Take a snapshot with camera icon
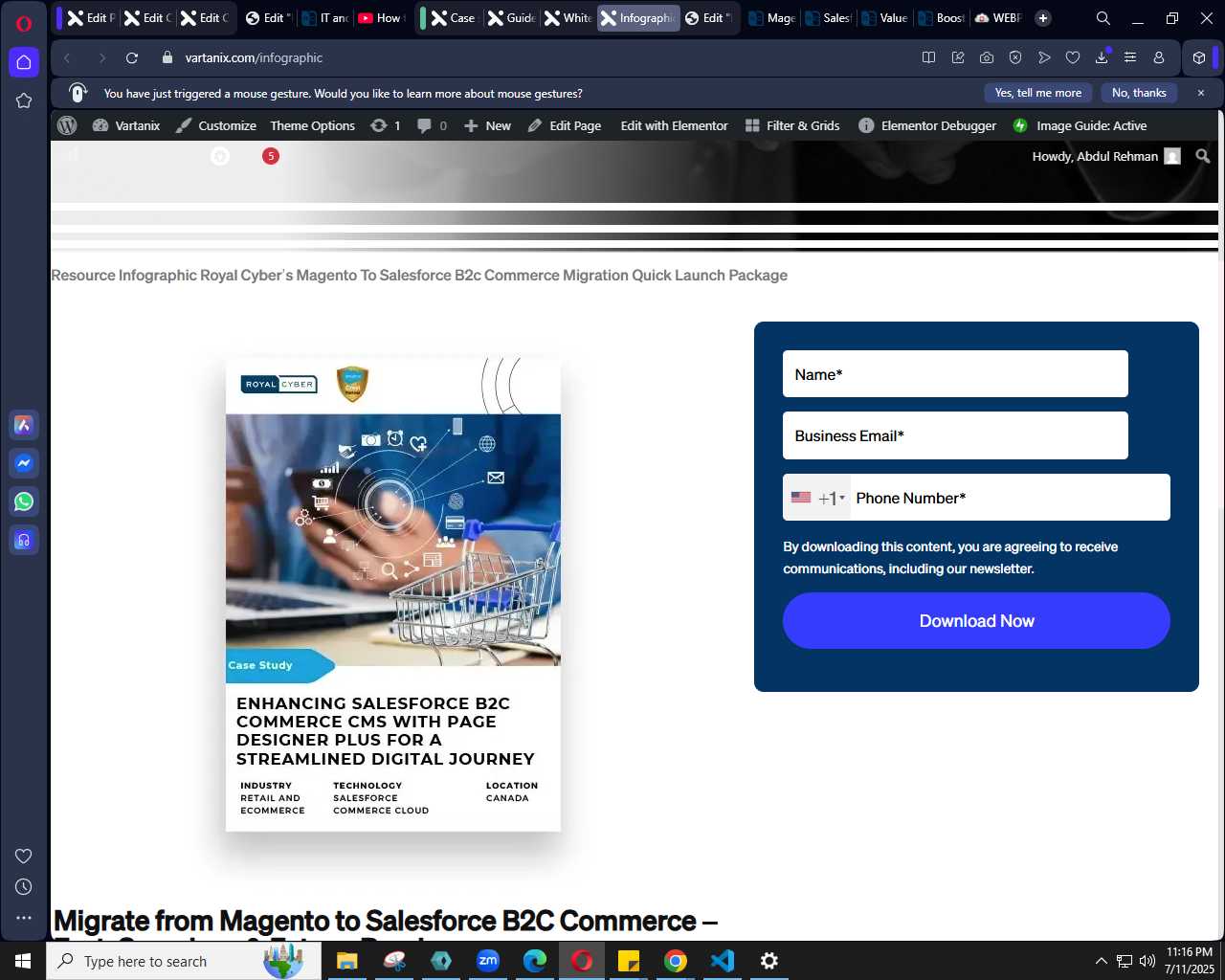The height and width of the screenshot is (980, 1225). click(987, 57)
